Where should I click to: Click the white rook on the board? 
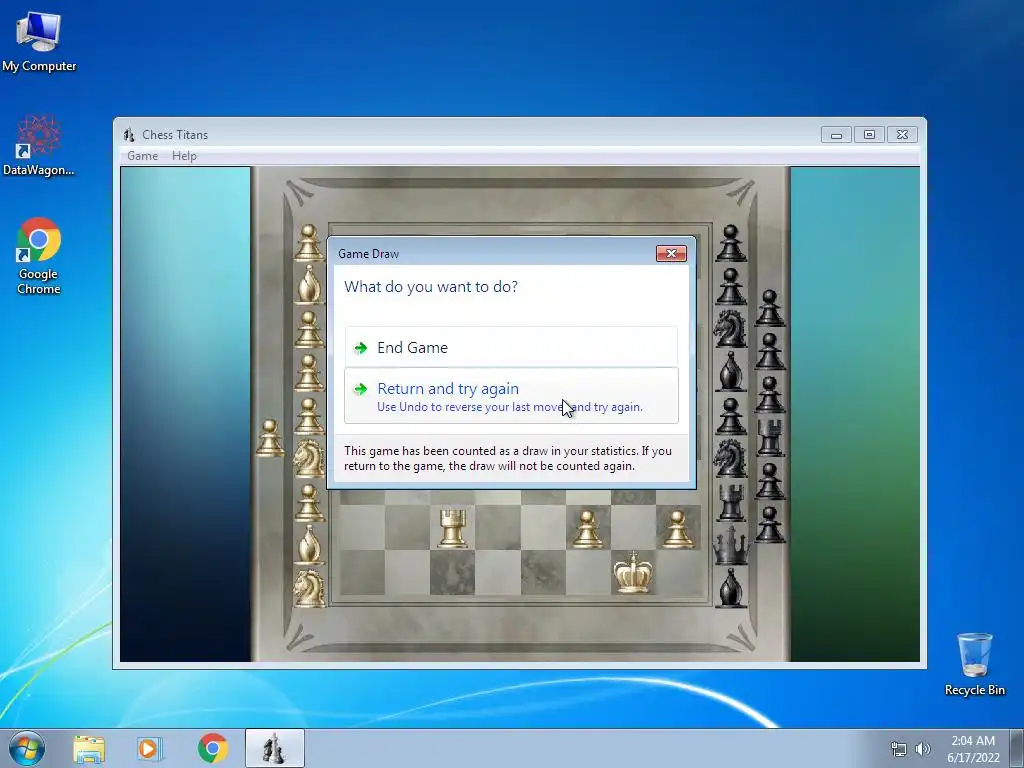(x=452, y=528)
